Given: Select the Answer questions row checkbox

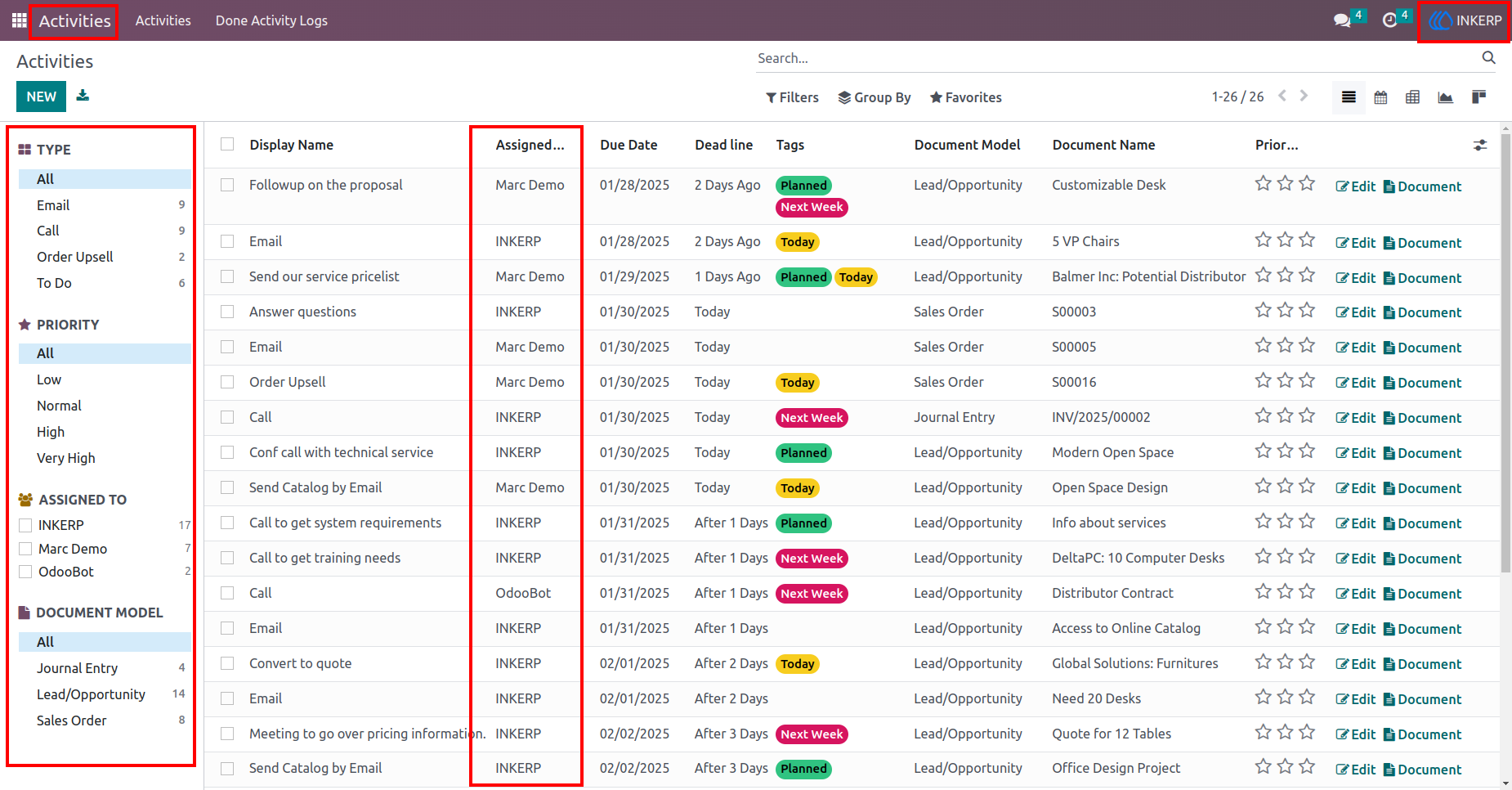Looking at the screenshot, I should (227, 312).
